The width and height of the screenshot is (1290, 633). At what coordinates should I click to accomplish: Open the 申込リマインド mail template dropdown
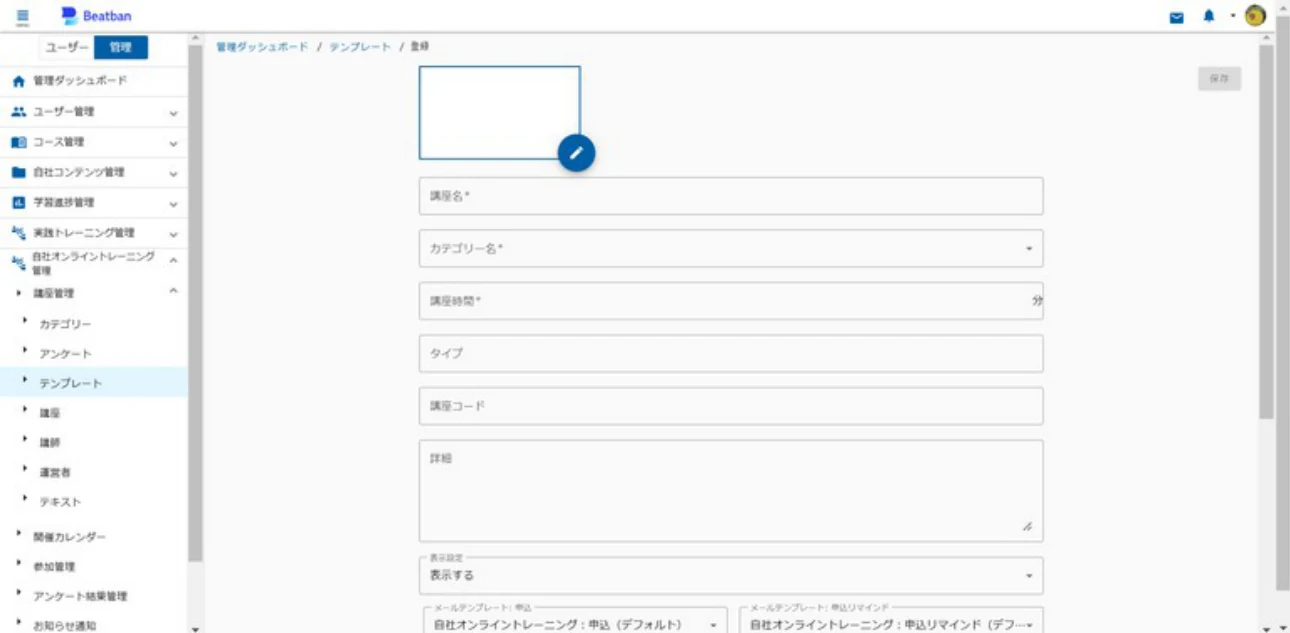891,620
